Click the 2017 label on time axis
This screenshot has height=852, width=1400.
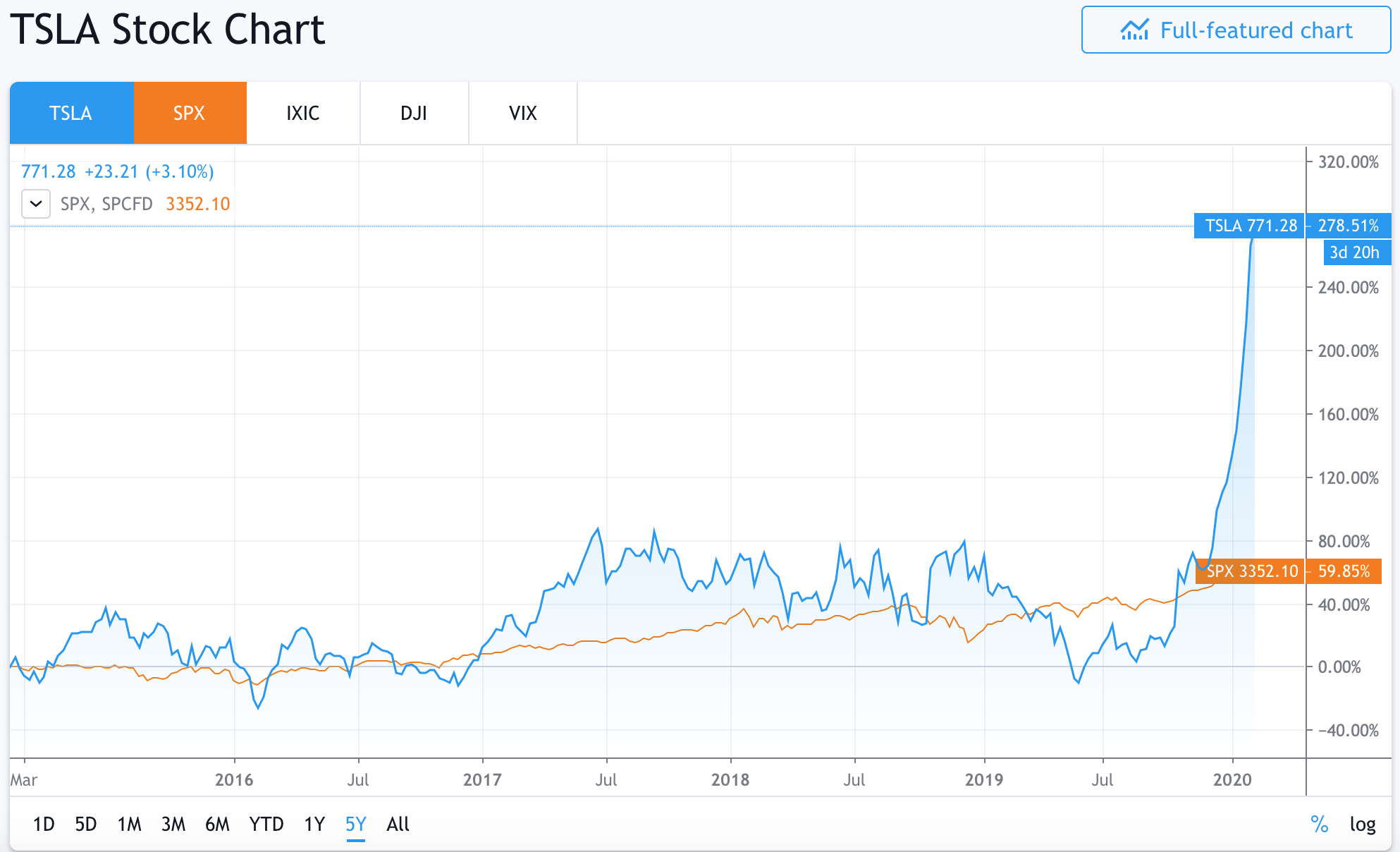click(482, 779)
